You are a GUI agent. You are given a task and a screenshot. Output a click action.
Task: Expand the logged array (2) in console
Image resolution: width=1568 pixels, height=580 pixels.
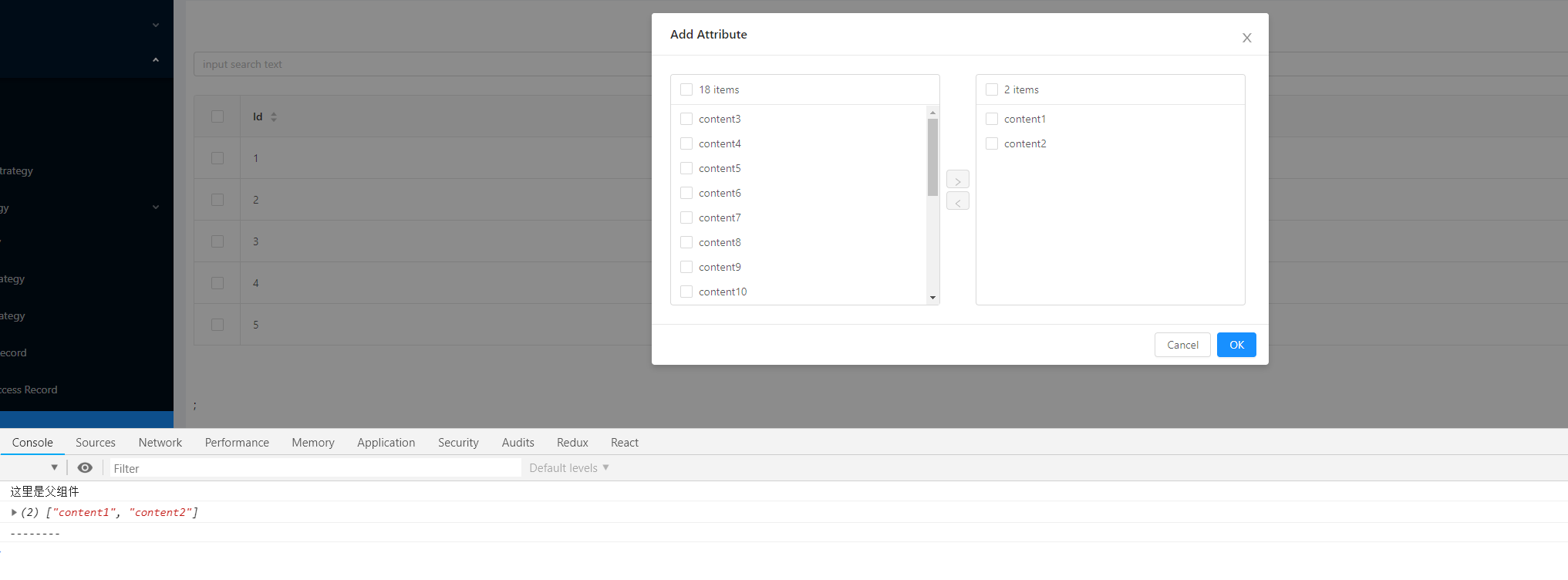(14, 512)
